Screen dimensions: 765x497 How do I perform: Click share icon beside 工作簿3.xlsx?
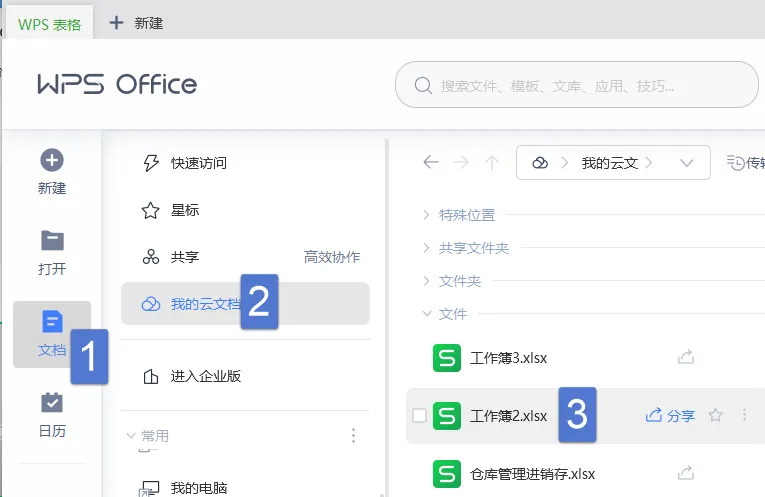[x=686, y=357]
